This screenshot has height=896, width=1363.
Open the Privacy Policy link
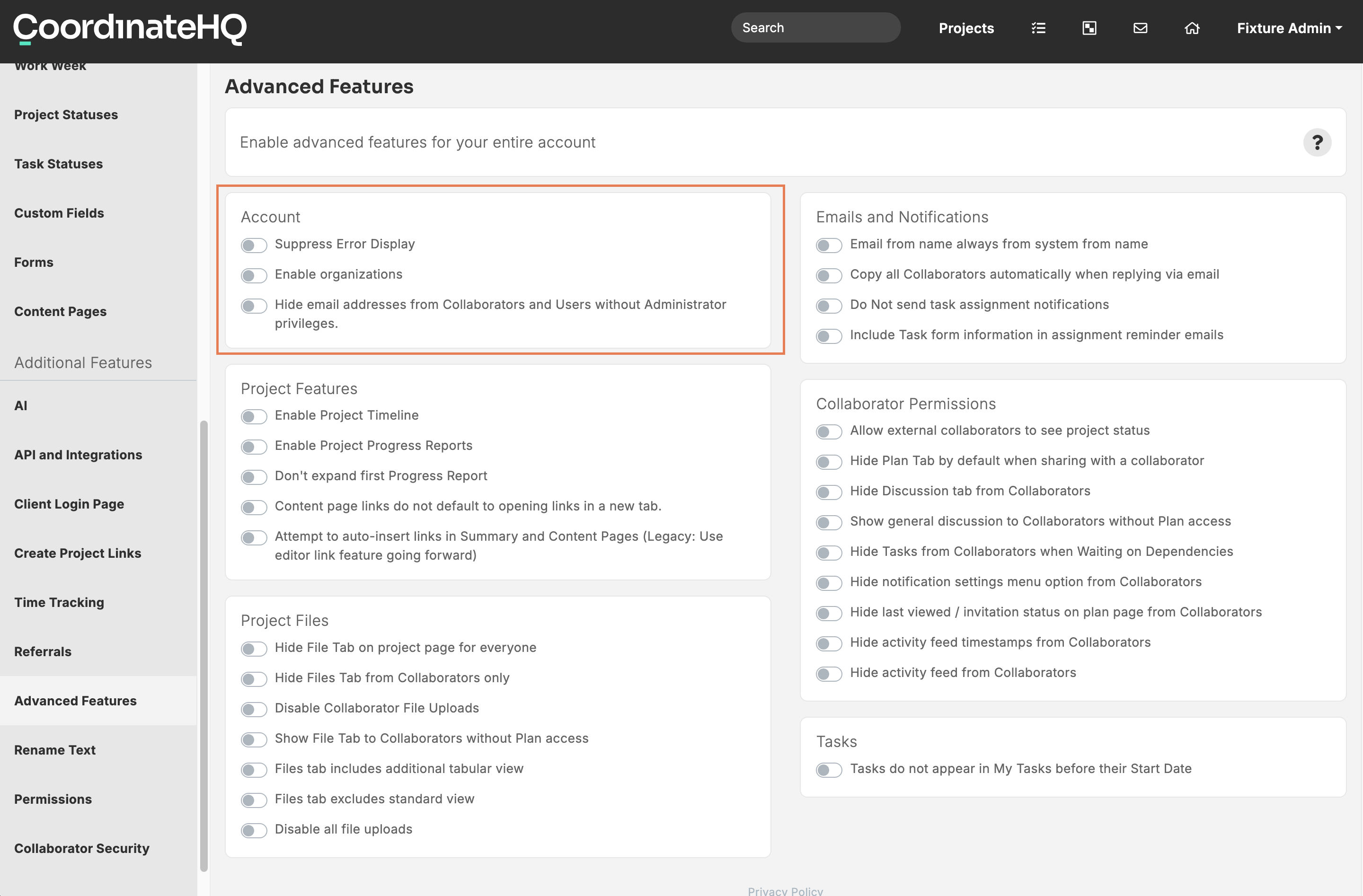[785, 890]
